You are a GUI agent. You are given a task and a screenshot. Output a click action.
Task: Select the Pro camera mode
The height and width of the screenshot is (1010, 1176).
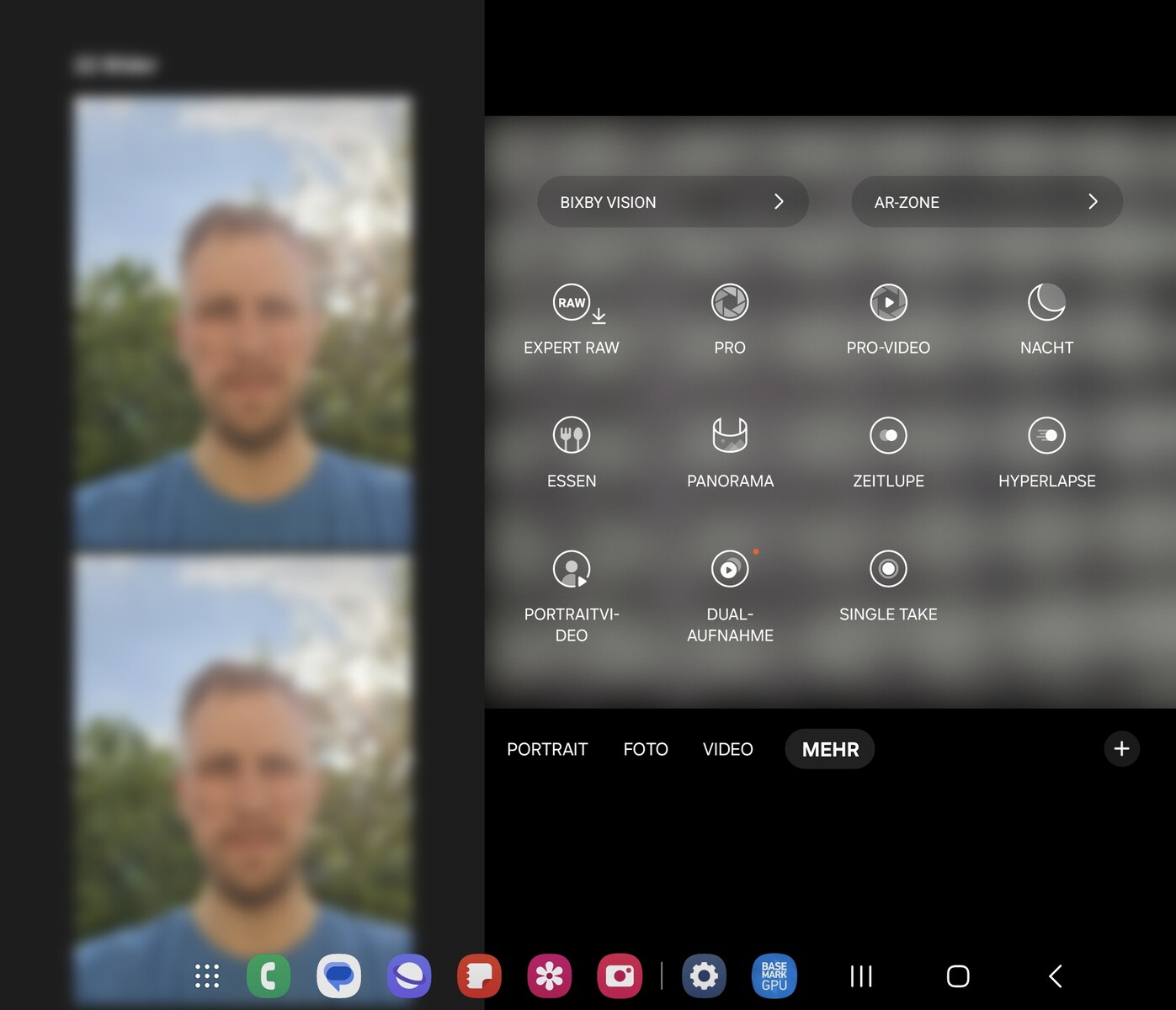coord(730,319)
